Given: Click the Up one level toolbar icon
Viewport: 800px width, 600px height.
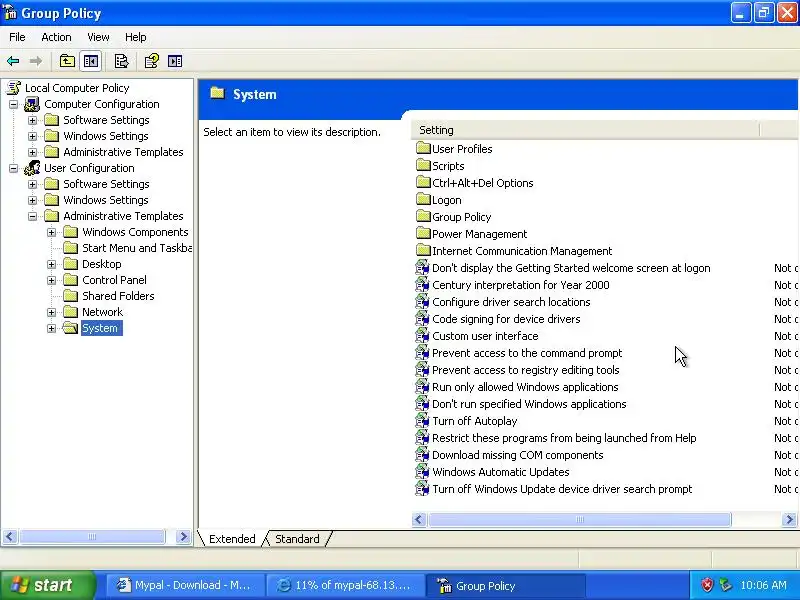Looking at the screenshot, I should click(67, 61).
